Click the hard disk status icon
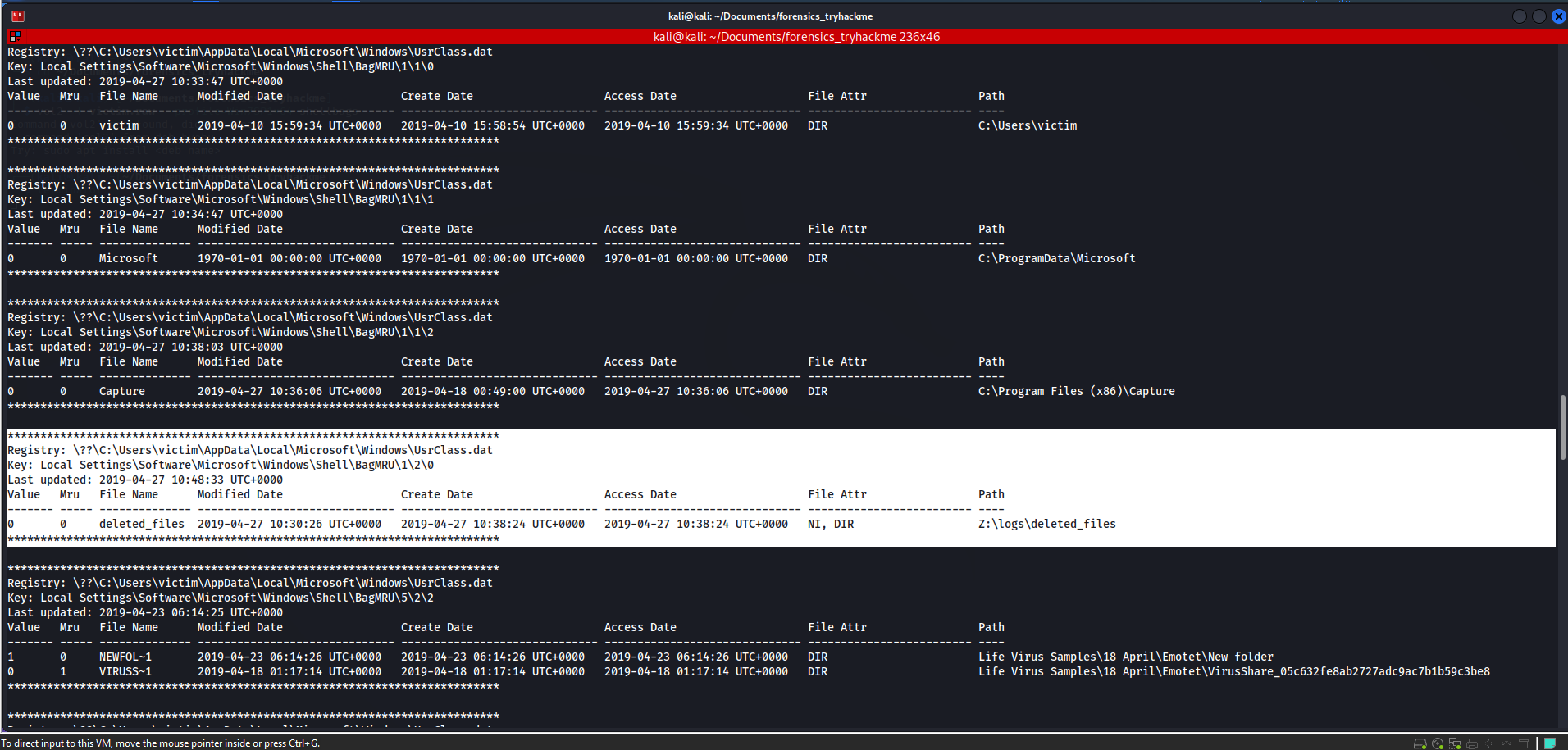 [x=1420, y=743]
